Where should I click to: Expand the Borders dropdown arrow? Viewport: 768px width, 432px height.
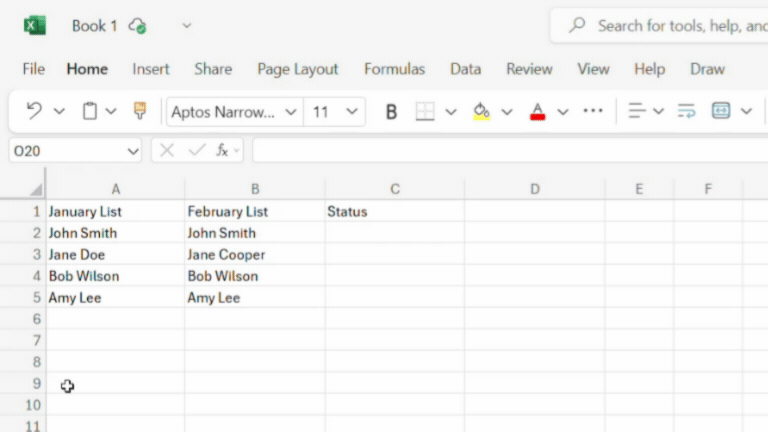point(451,112)
